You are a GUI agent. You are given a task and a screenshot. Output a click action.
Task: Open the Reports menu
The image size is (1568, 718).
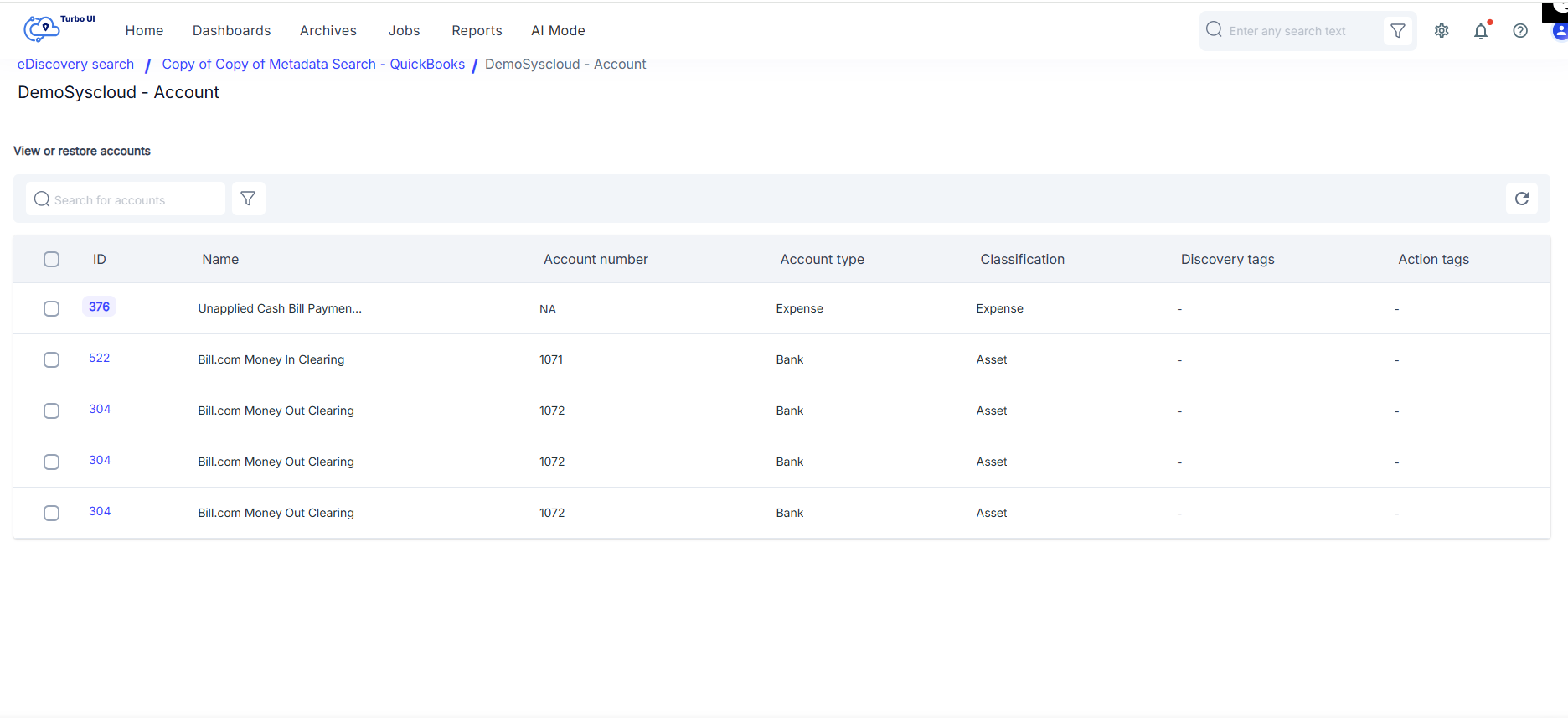pos(477,31)
